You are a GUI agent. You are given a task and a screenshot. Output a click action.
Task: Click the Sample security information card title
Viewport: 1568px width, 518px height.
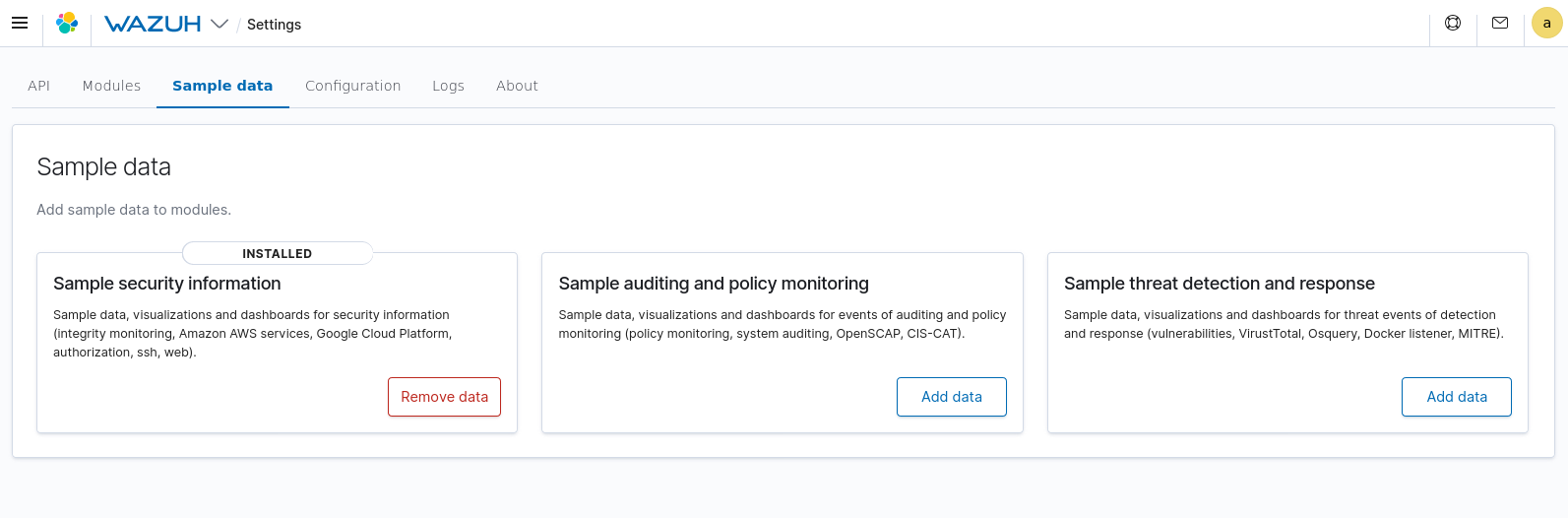(167, 284)
